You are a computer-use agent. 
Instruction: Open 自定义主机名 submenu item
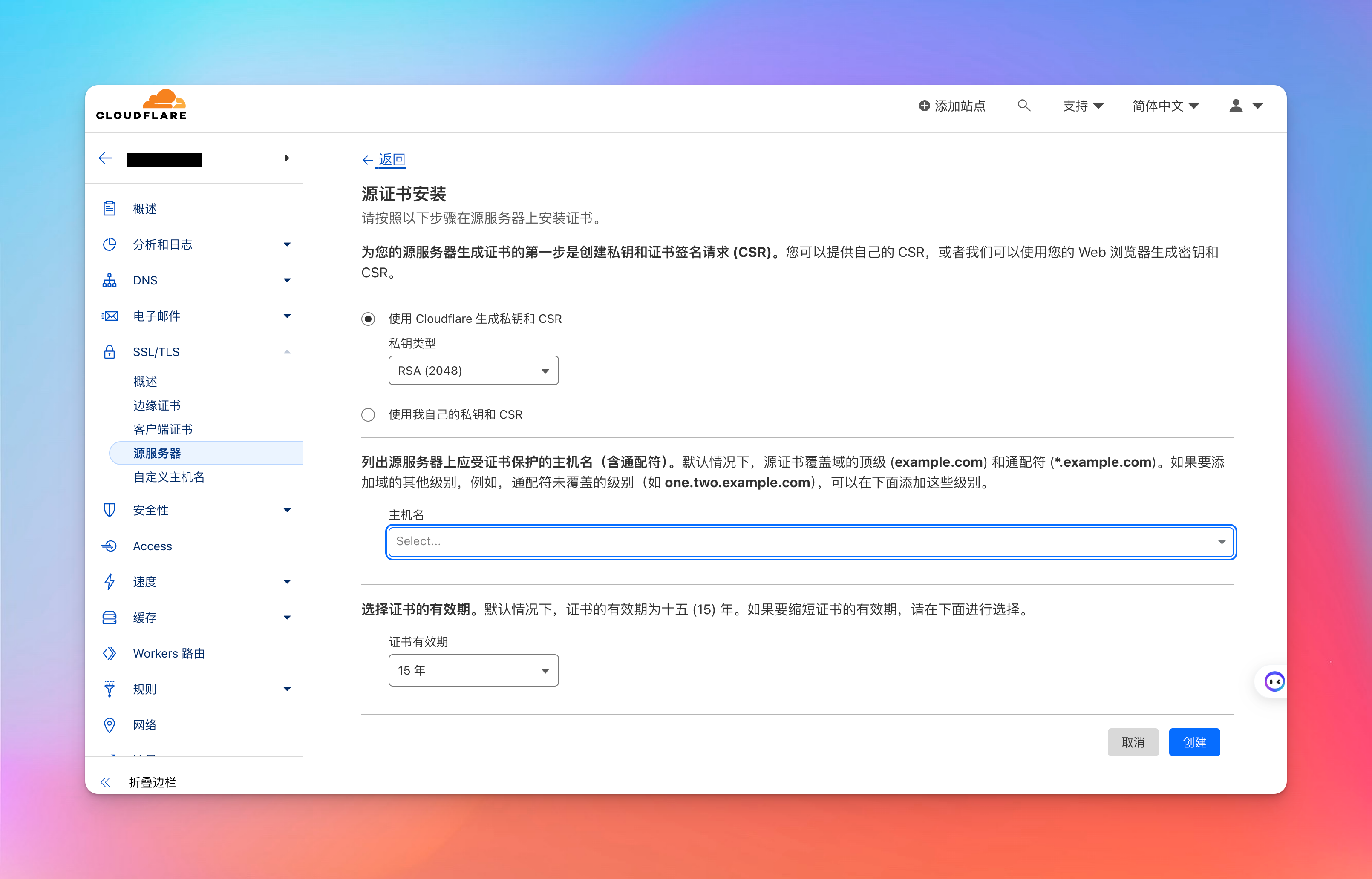coord(169,477)
